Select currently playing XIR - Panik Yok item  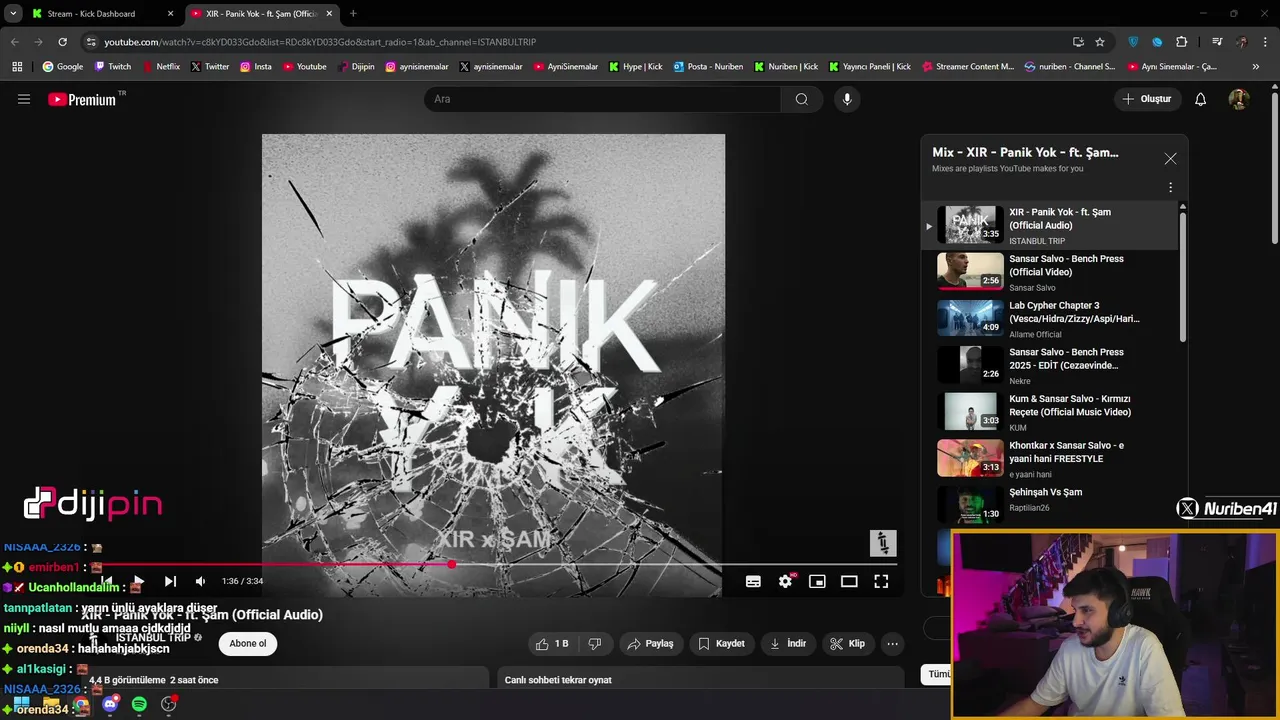1049,225
